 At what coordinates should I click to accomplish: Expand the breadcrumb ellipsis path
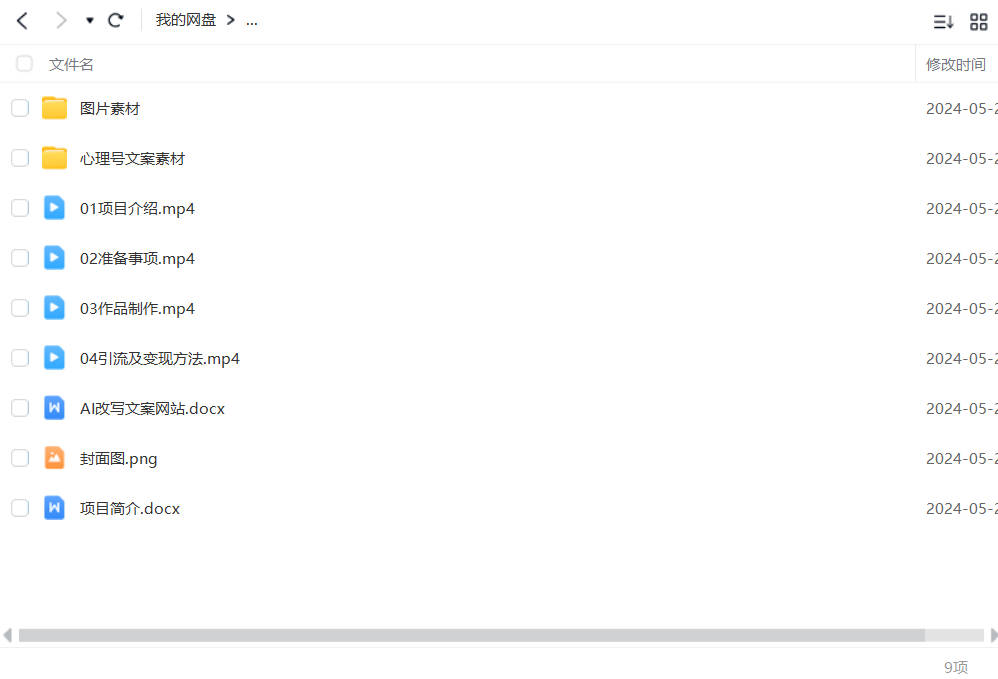click(251, 22)
